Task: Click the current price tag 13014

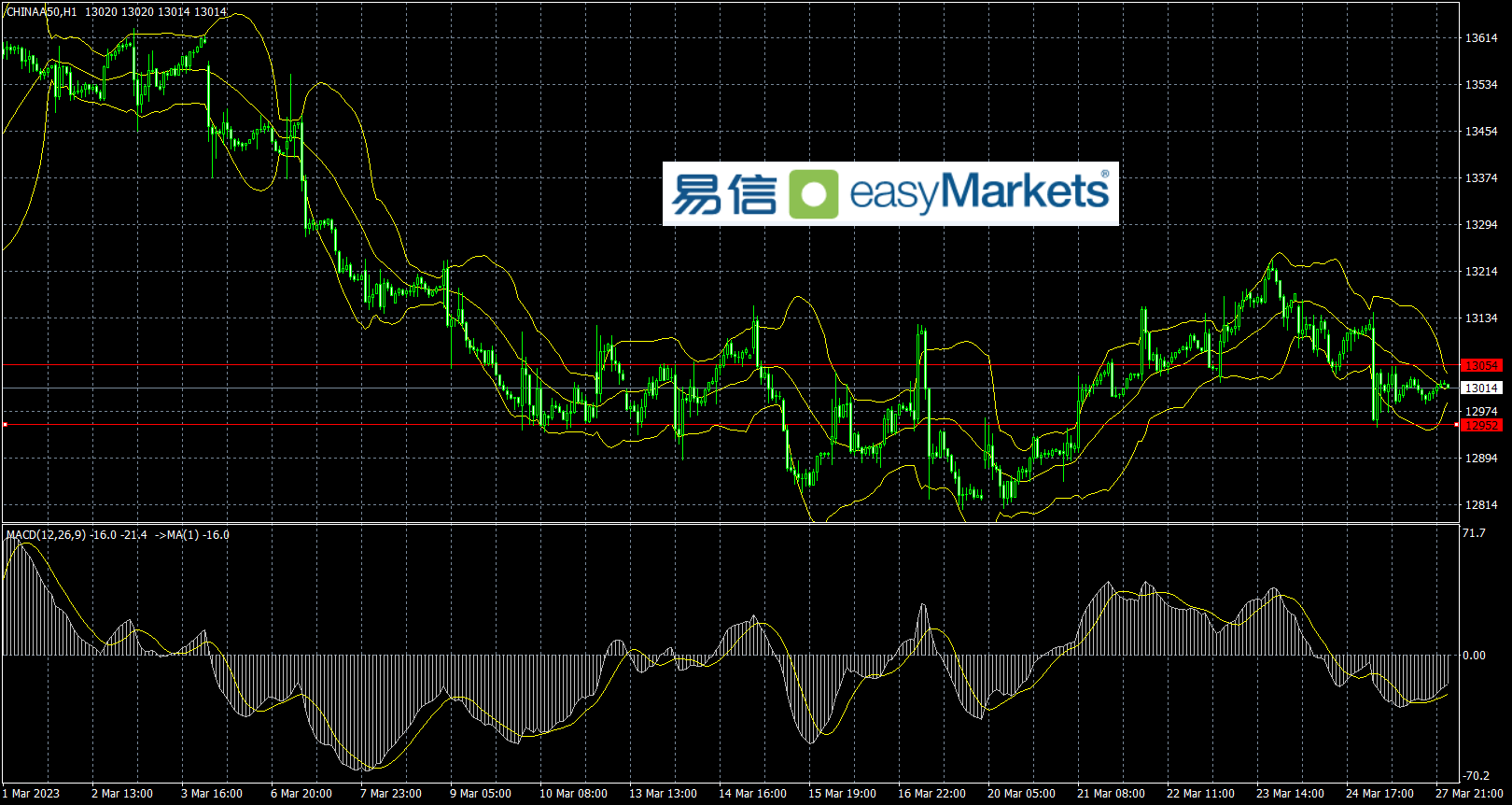Action: click(1481, 388)
